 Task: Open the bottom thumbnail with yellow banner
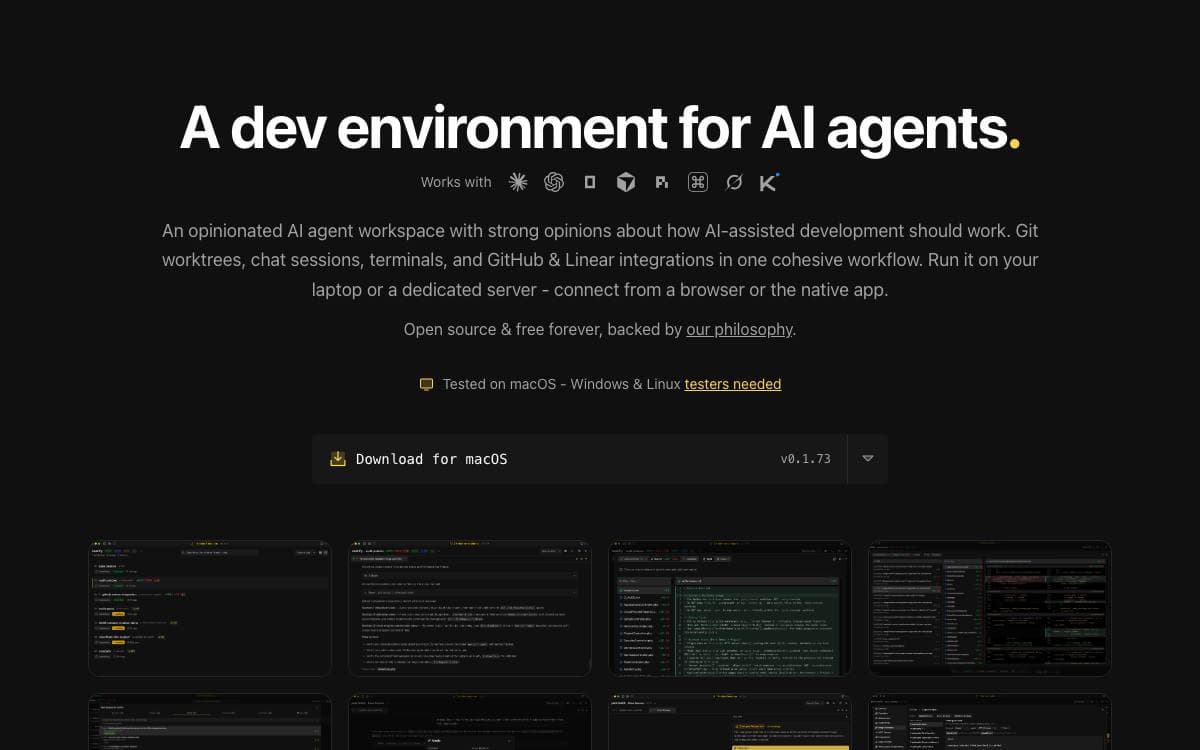coord(730,722)
